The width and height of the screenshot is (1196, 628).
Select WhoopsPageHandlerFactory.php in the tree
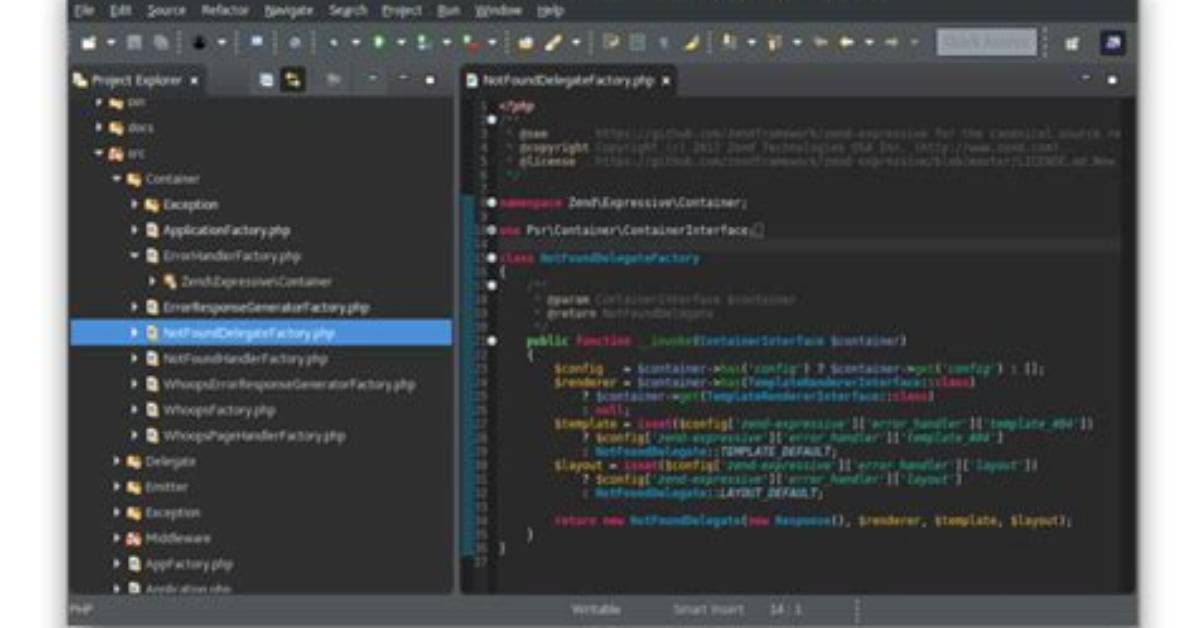tap(255, 436)
